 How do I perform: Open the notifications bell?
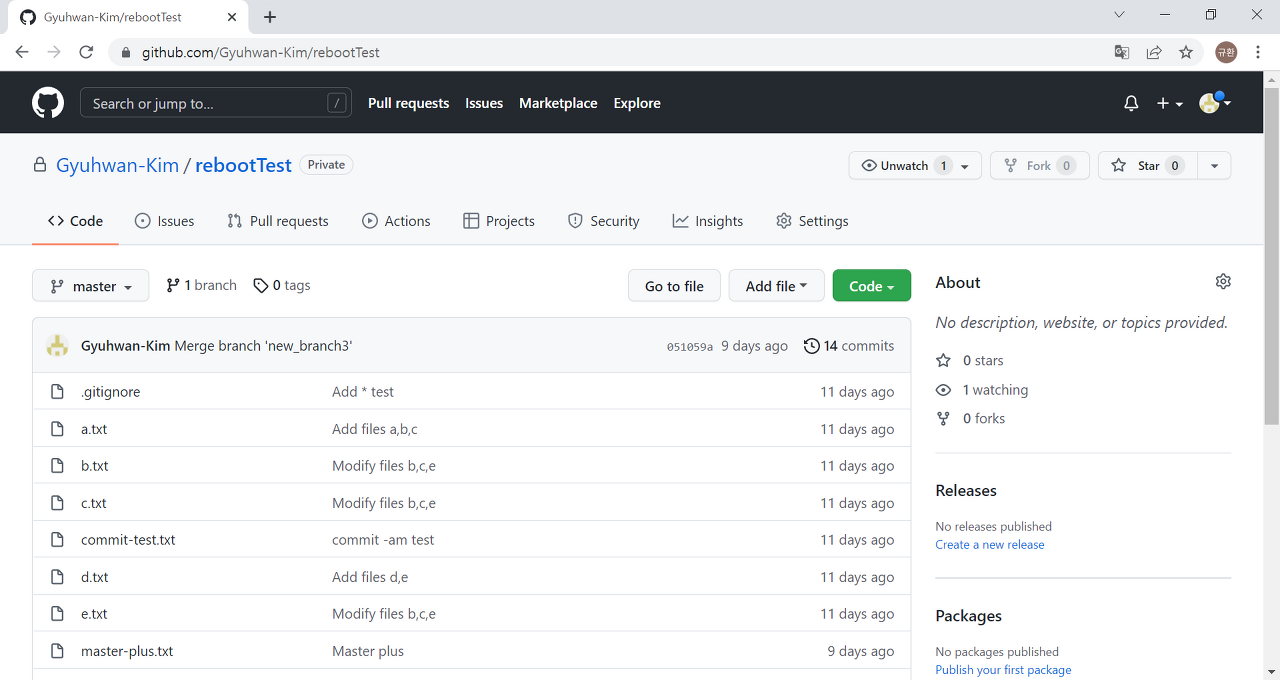pos(1131,103)
